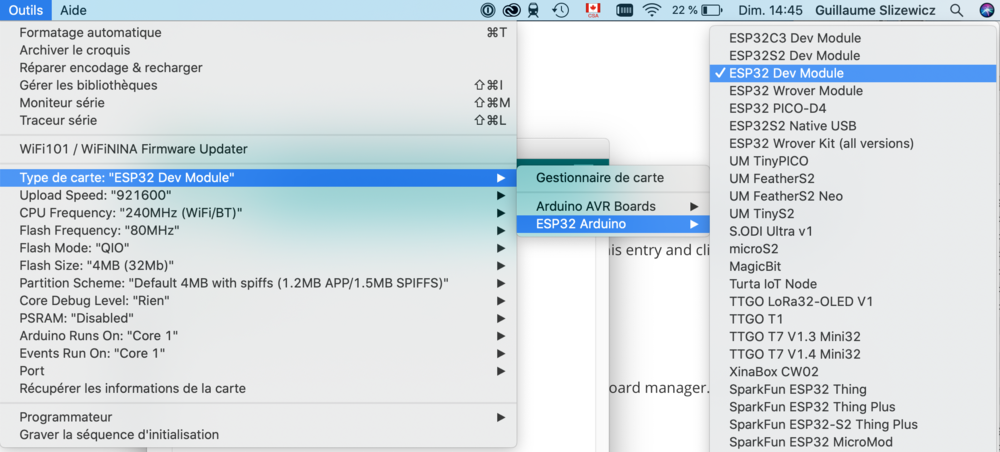Select Récupérer les informations de la carte
This screenshot has height=452, width=1000.
tap(258, 388)
